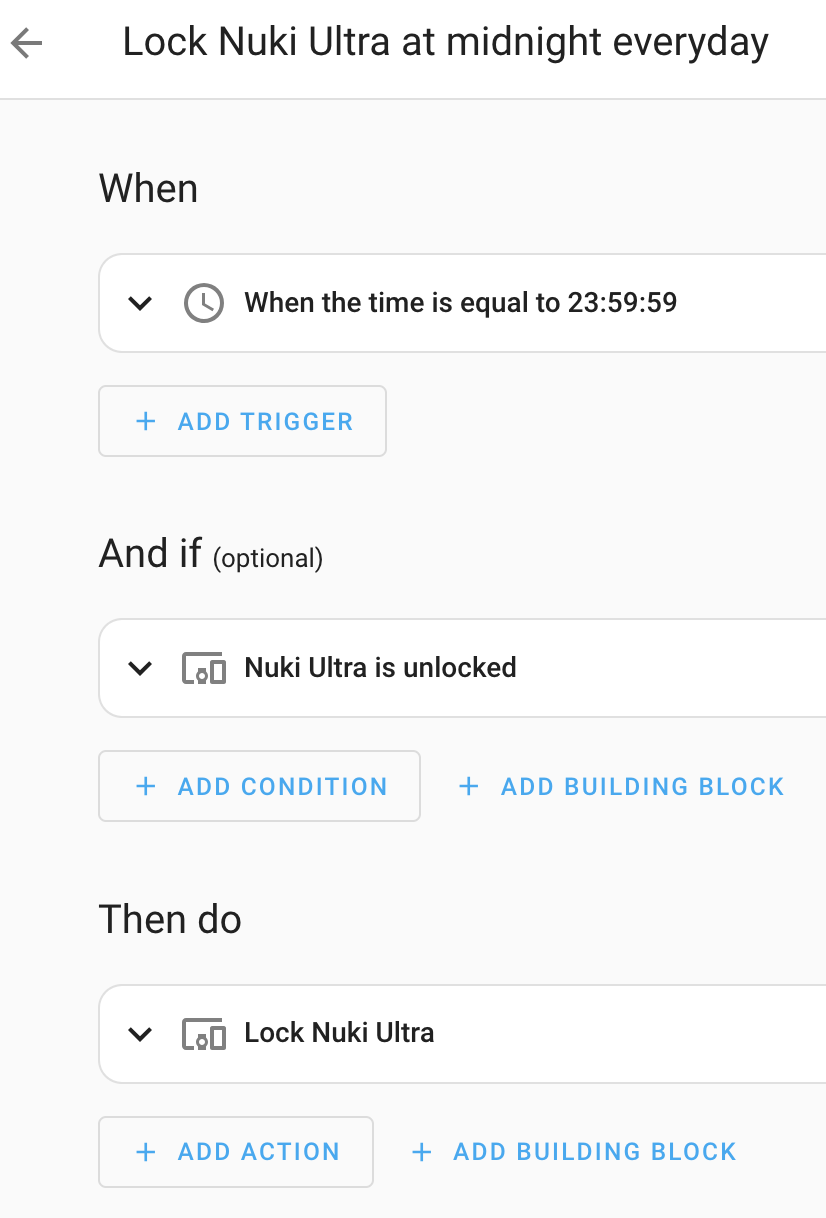Open the Nuki Ultra is unlocked condition row
The image size is (826, 1218).
[x=462, y=668]
